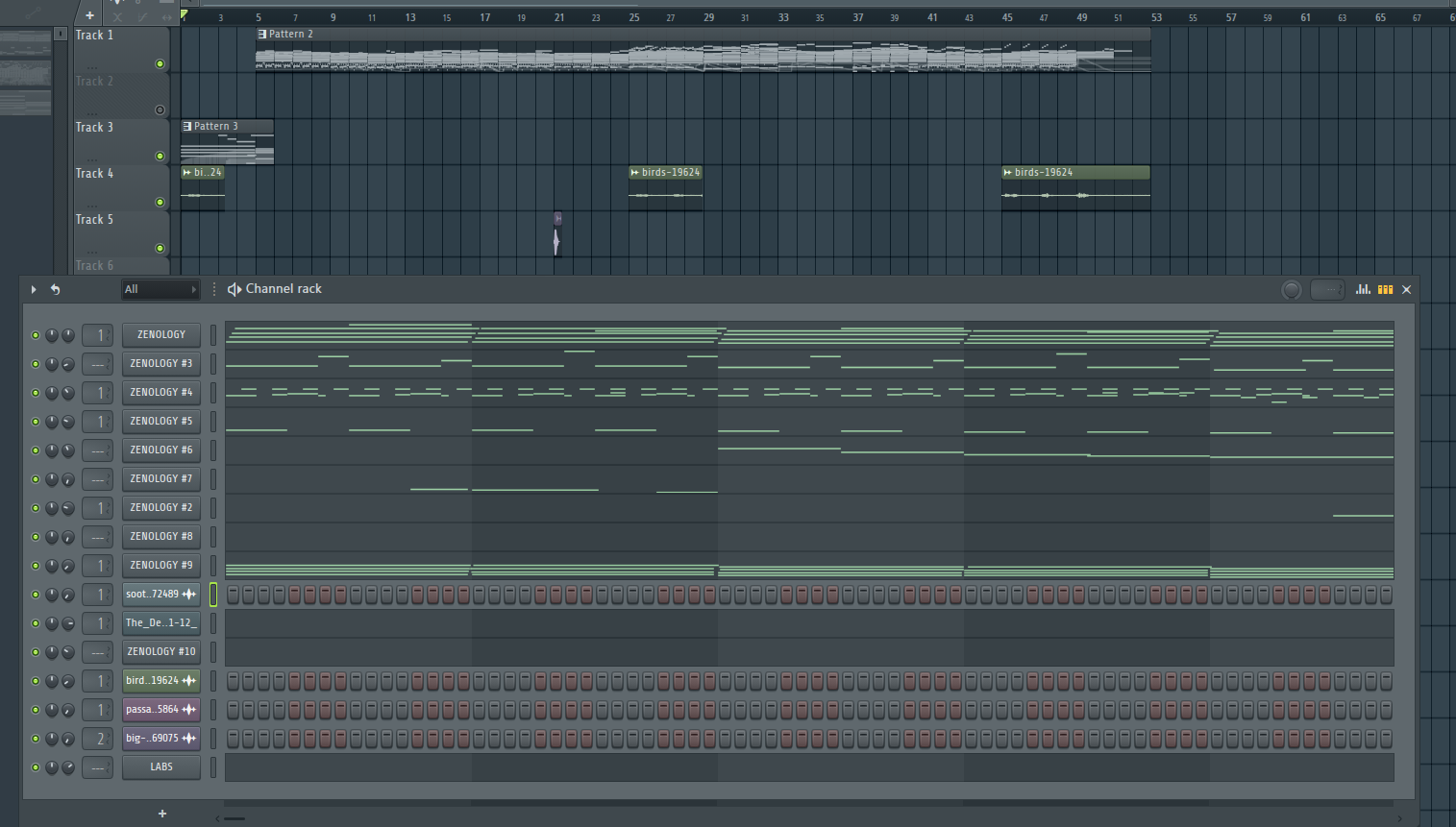Click the big-..69075 pan knob
Screen dimensions: 1456x827
click(52, 739)
